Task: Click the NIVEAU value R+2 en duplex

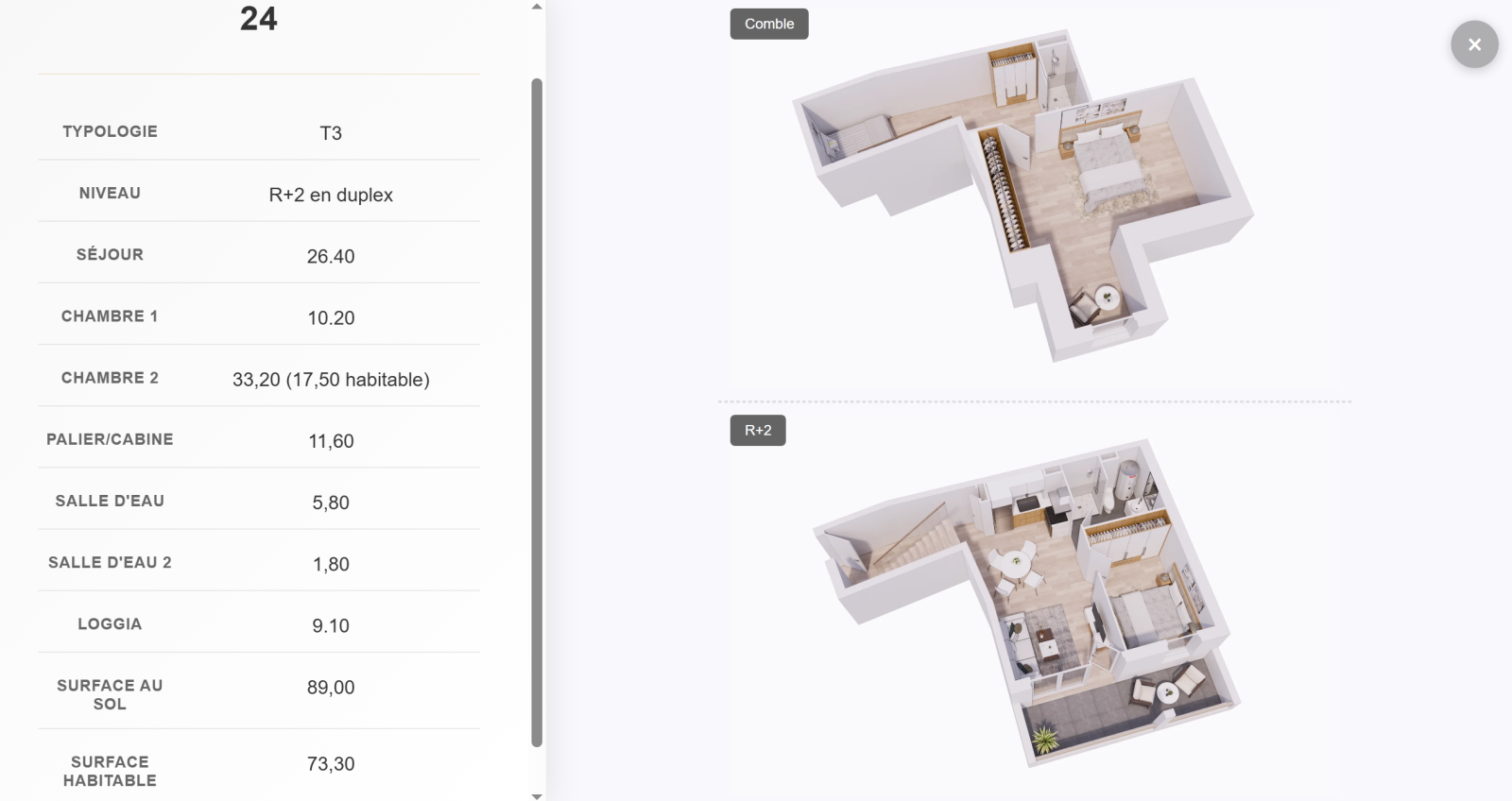Action: pyautogui.click(x=331, y=195)
